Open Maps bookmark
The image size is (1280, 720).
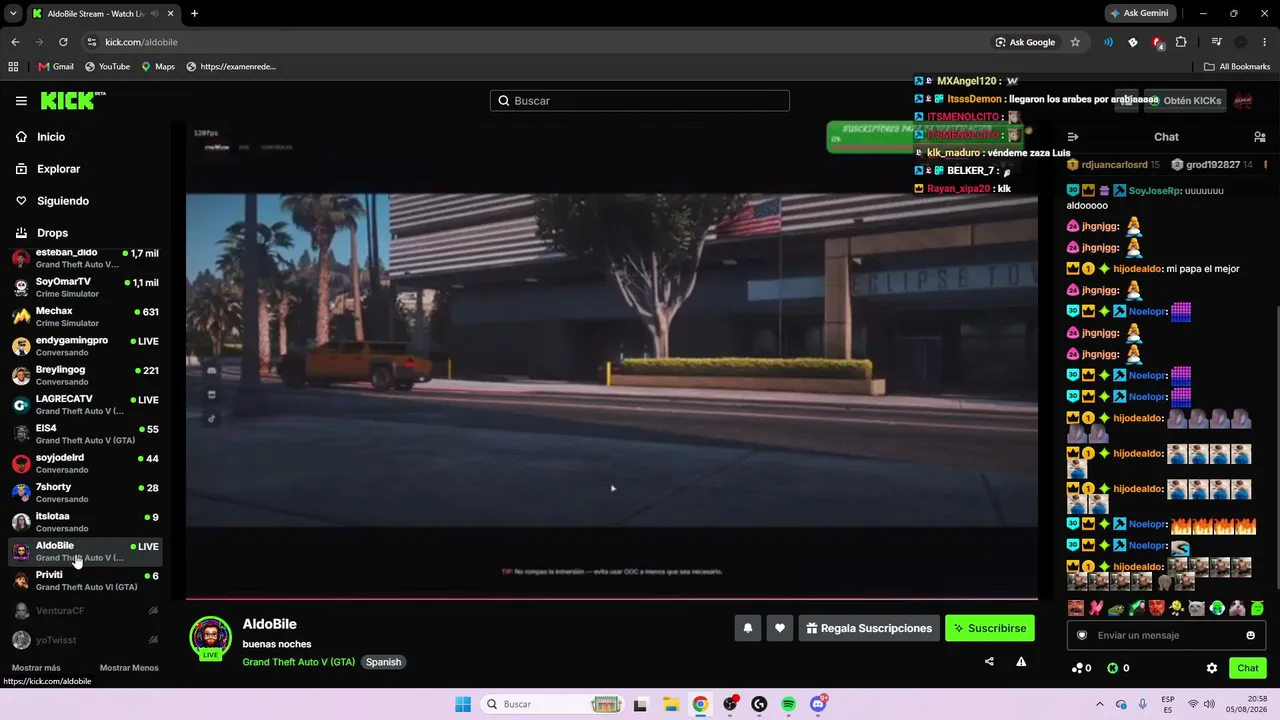pyautogui.click(x=158, y=67)
